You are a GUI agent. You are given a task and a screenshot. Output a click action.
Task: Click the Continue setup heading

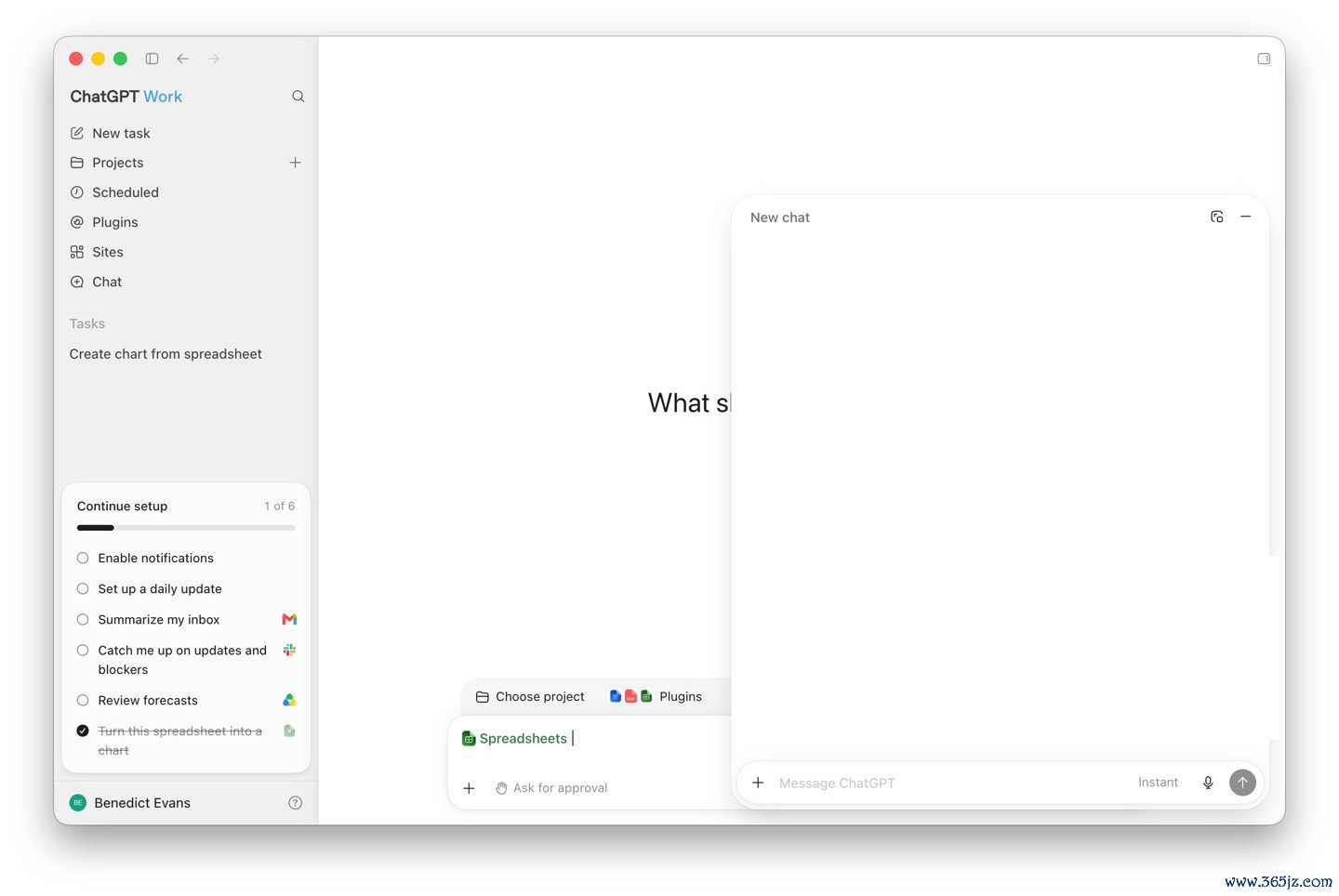pyautogui.click(x=123, y=507)
